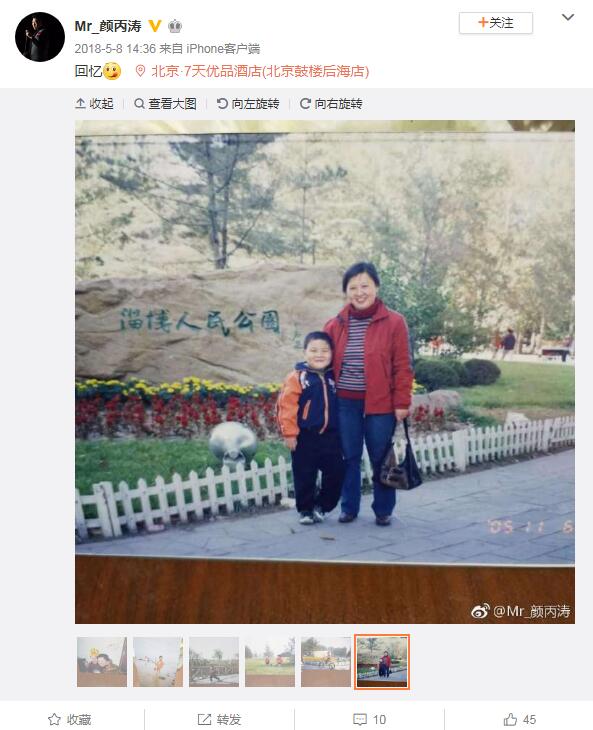The height and width of the screenshot is (730, 593).
Task: Open the Mr_颜丙涛 username link
Action: tap(108, 26)
